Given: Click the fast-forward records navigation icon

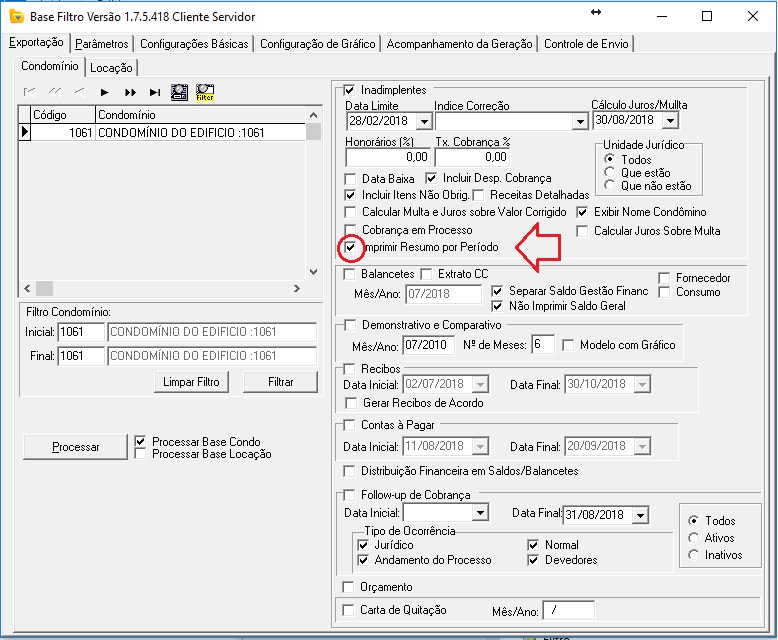Looking at the screenshot, I should [x=130, y=92].
